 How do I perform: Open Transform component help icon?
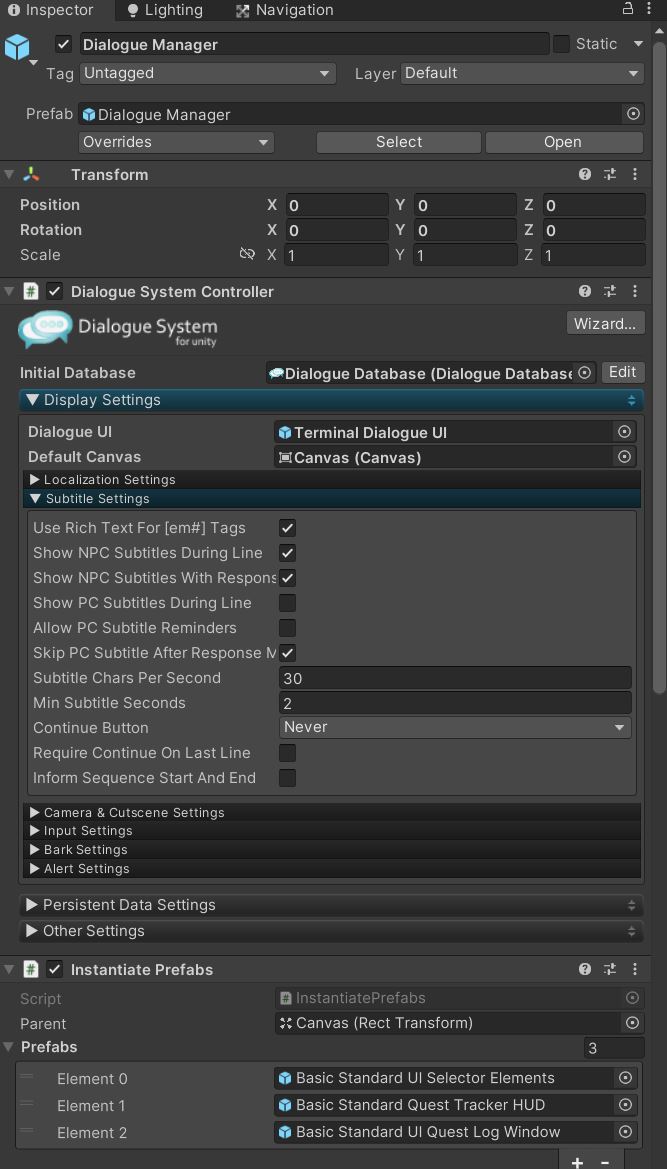[x=585, y=174]
